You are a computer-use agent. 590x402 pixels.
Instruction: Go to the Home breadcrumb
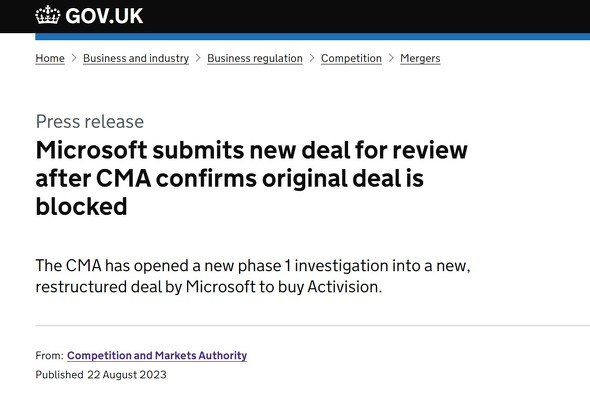[50, 58]
